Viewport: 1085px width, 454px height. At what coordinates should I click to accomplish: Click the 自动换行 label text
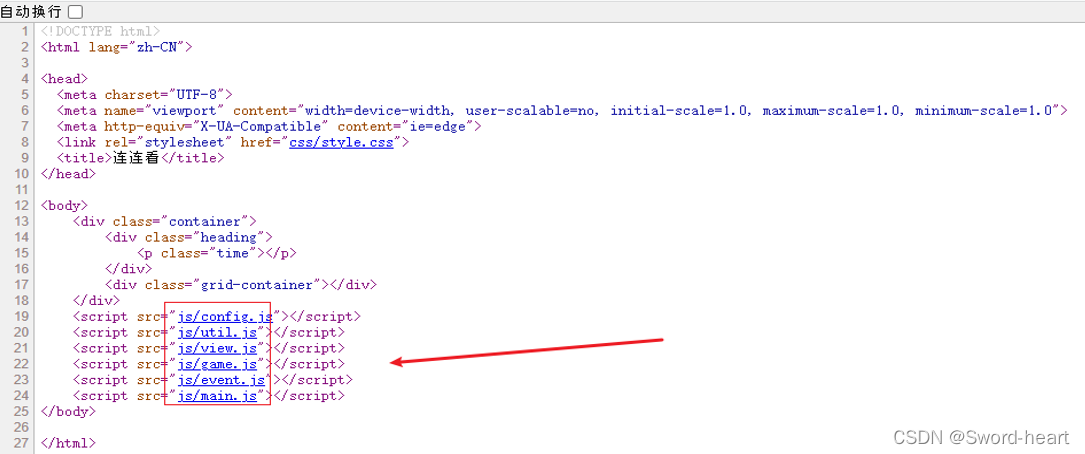[x=32, y=11]
